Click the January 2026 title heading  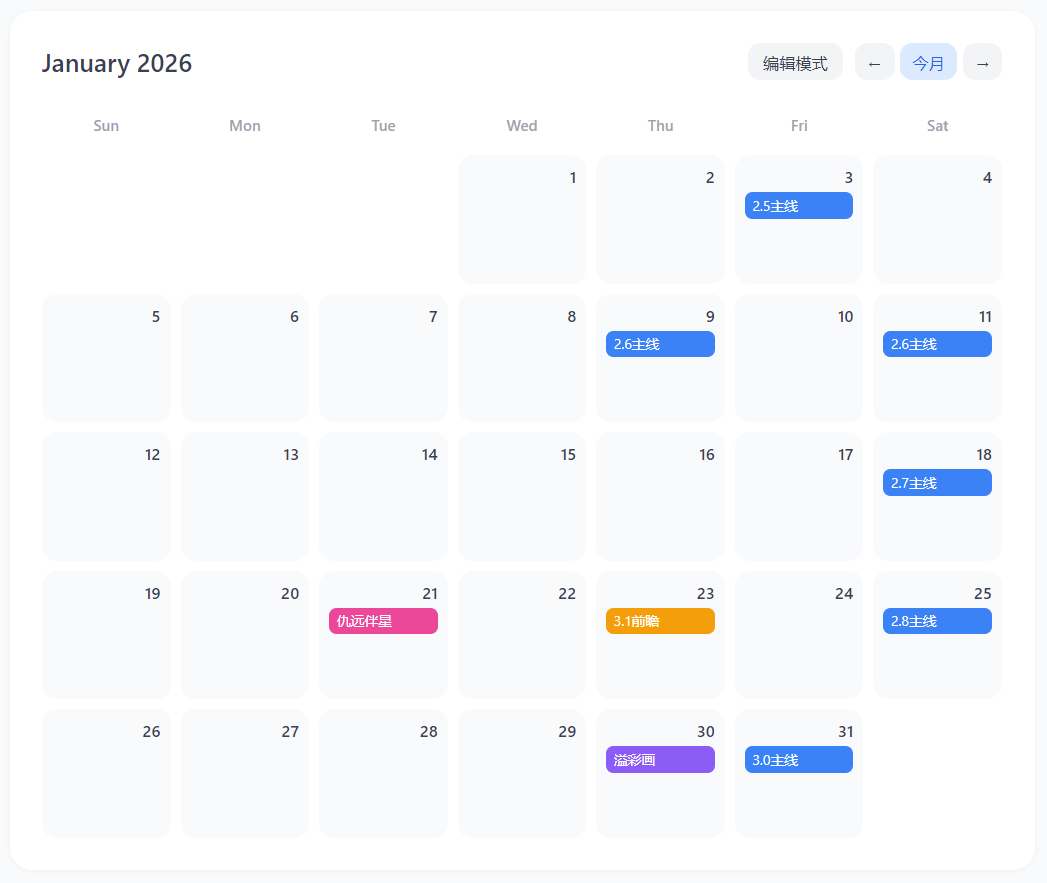pyautogui.click(x=117, y=64)
